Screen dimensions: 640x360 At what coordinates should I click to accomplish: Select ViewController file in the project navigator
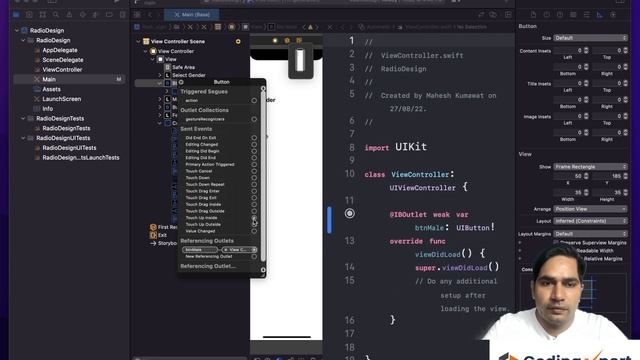(x=62, y=70)
